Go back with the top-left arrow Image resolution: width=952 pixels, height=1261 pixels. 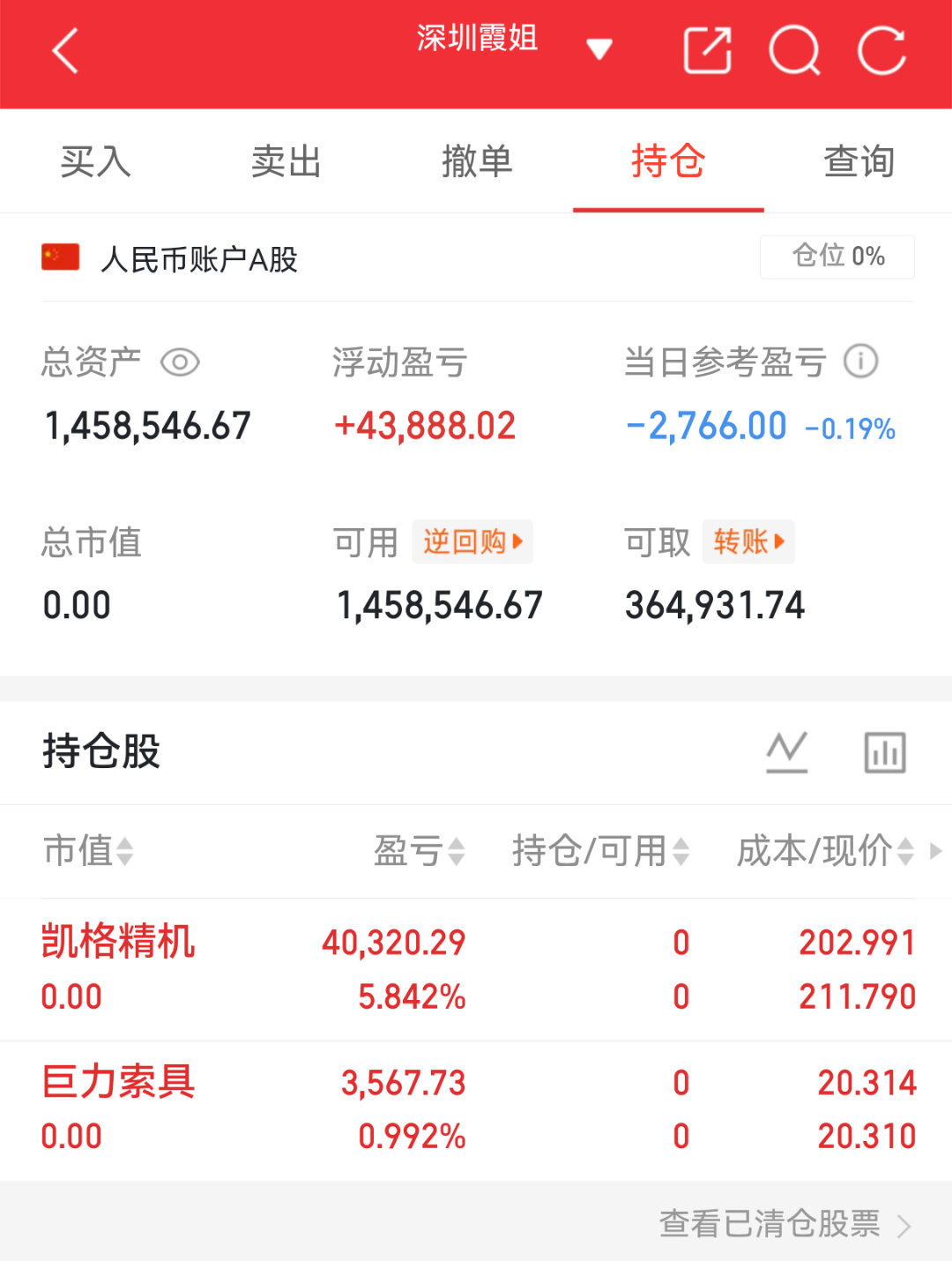(66, 50)
